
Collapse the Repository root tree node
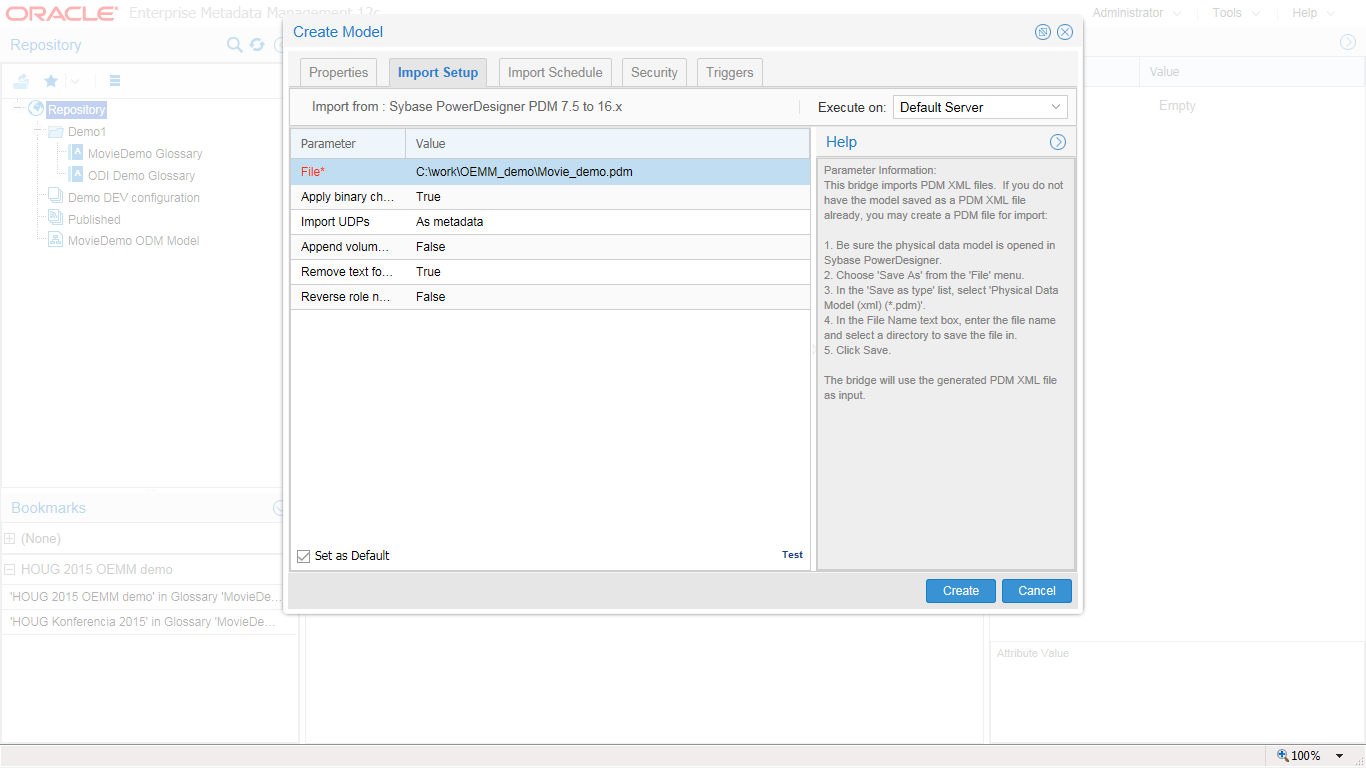[x=18, y=109]
